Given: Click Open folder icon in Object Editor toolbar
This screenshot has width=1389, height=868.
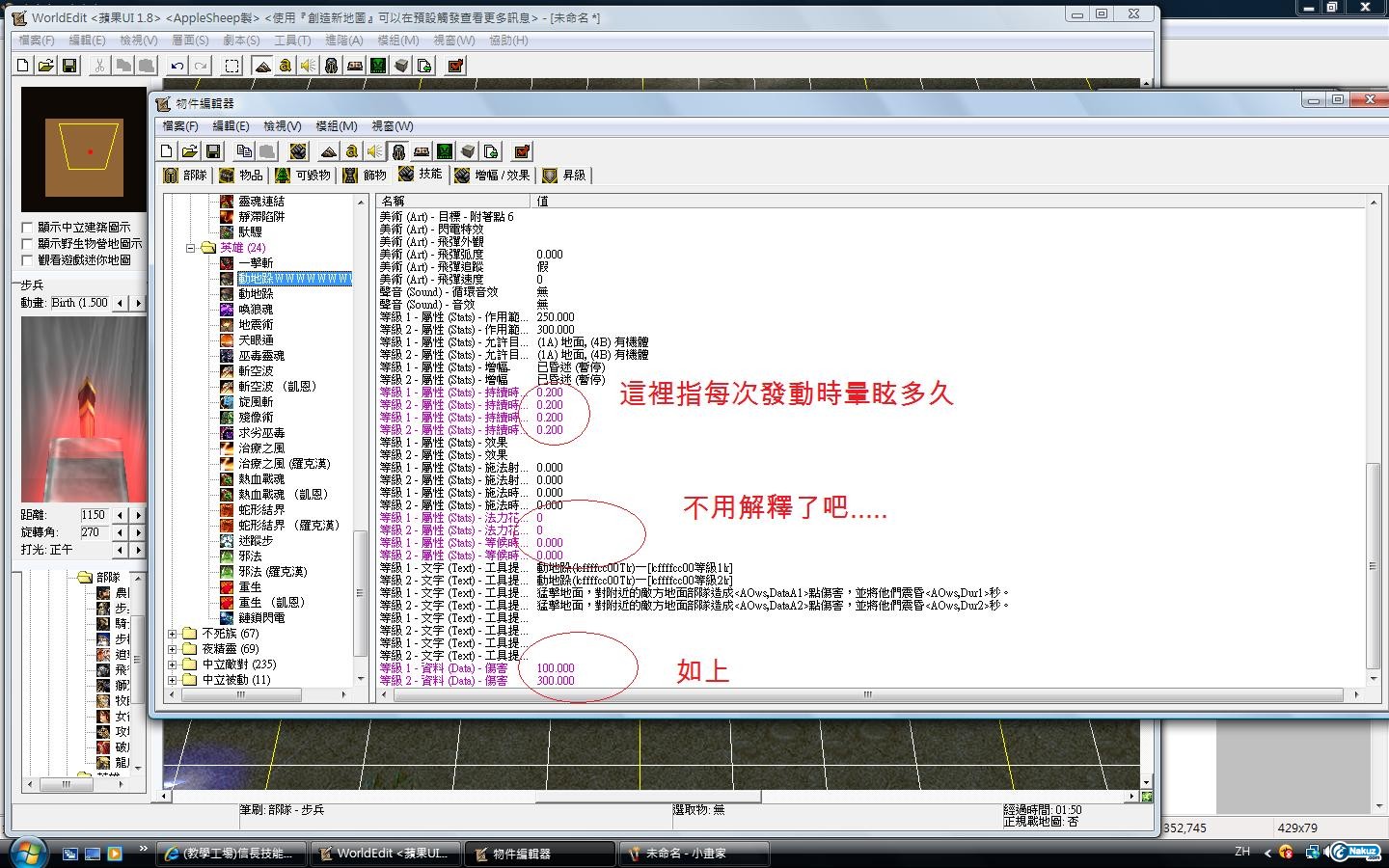Looking at the screenshot, I should (190, 151).
